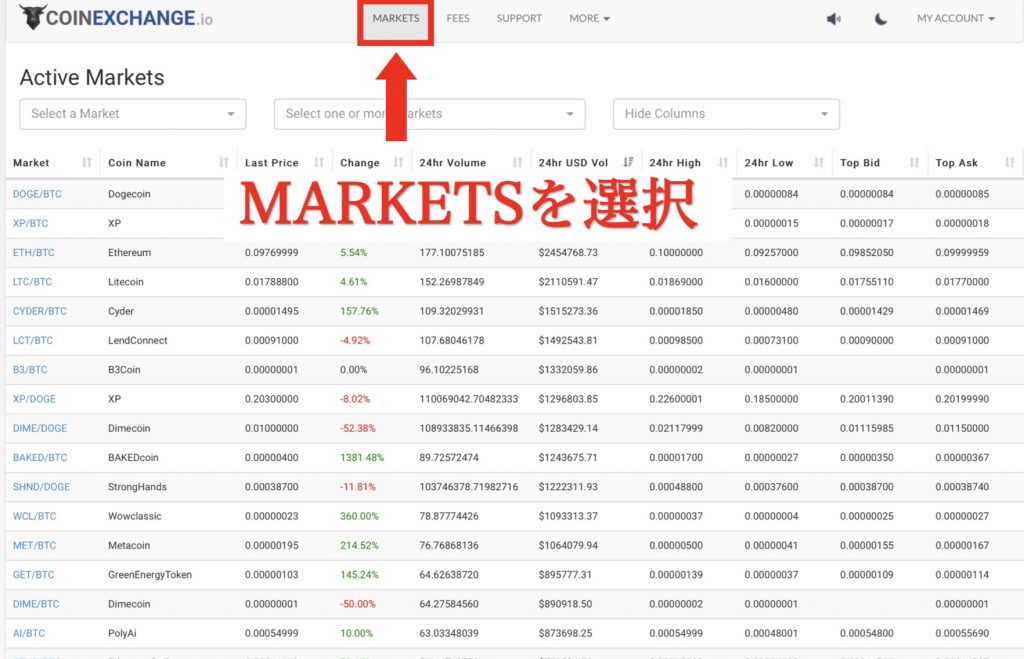This screenshot has width=1024, height=659.
Task: Click the PolyAi coin name
Action: point(122,634)
